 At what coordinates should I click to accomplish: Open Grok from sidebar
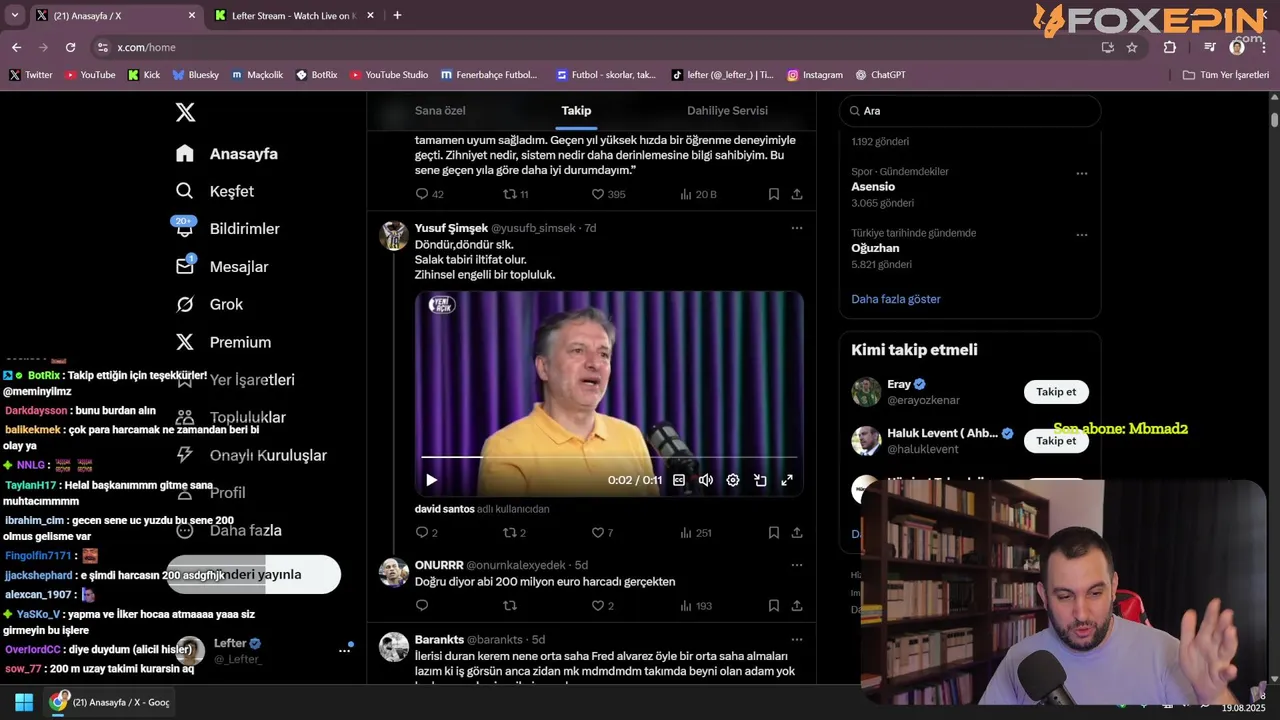pos(209,304)
